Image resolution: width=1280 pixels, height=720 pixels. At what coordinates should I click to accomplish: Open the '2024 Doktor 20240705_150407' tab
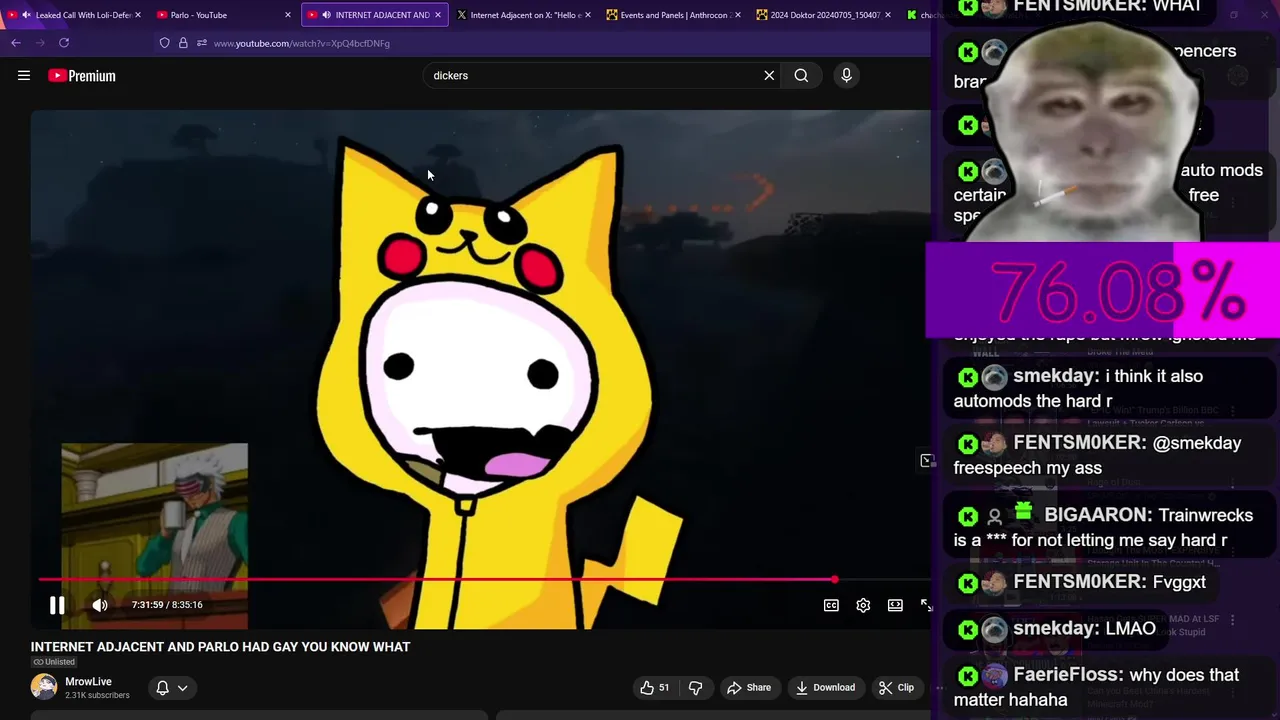(x=824, y=15)
